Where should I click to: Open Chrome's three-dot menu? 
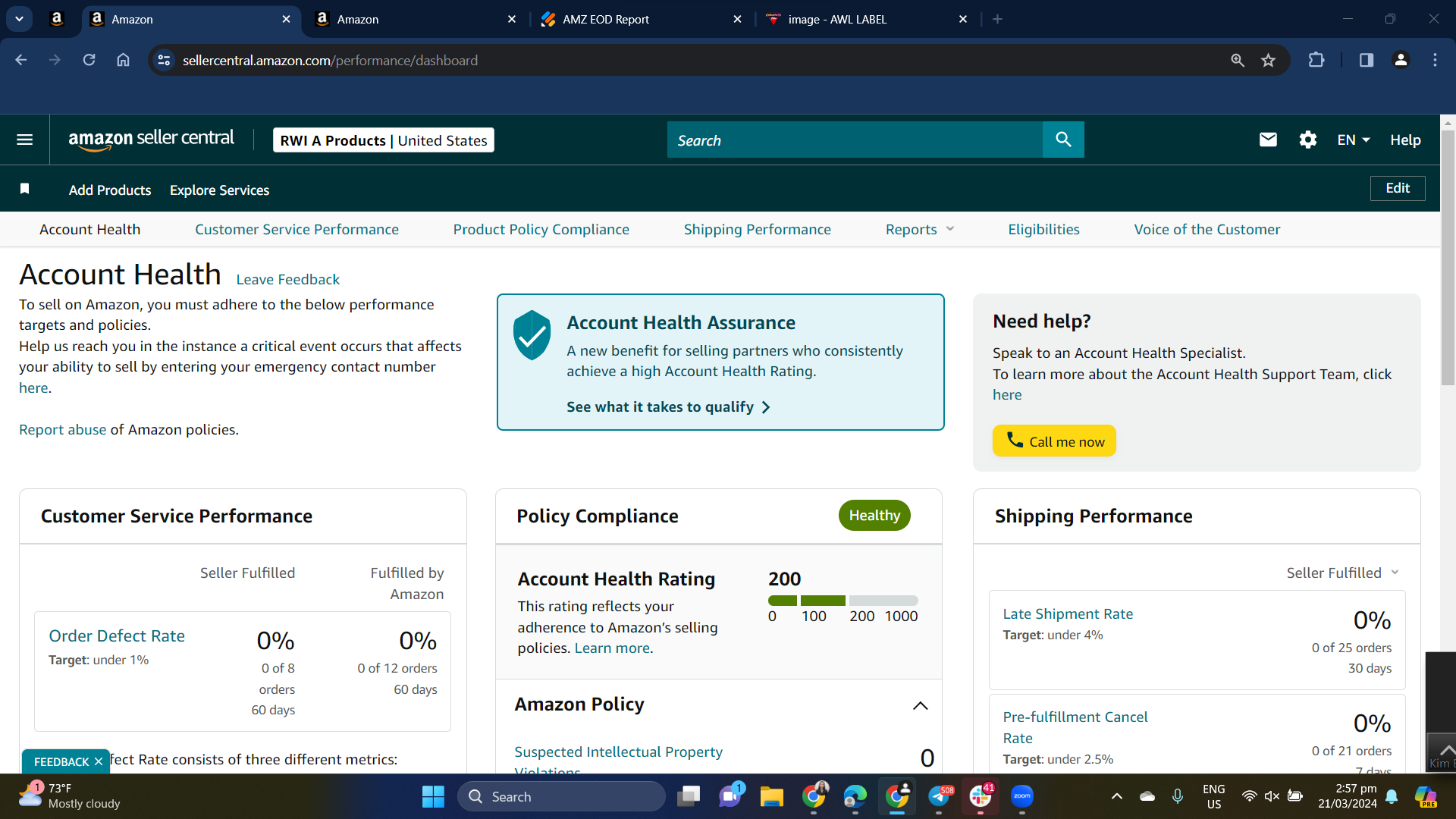point(1435,60)
